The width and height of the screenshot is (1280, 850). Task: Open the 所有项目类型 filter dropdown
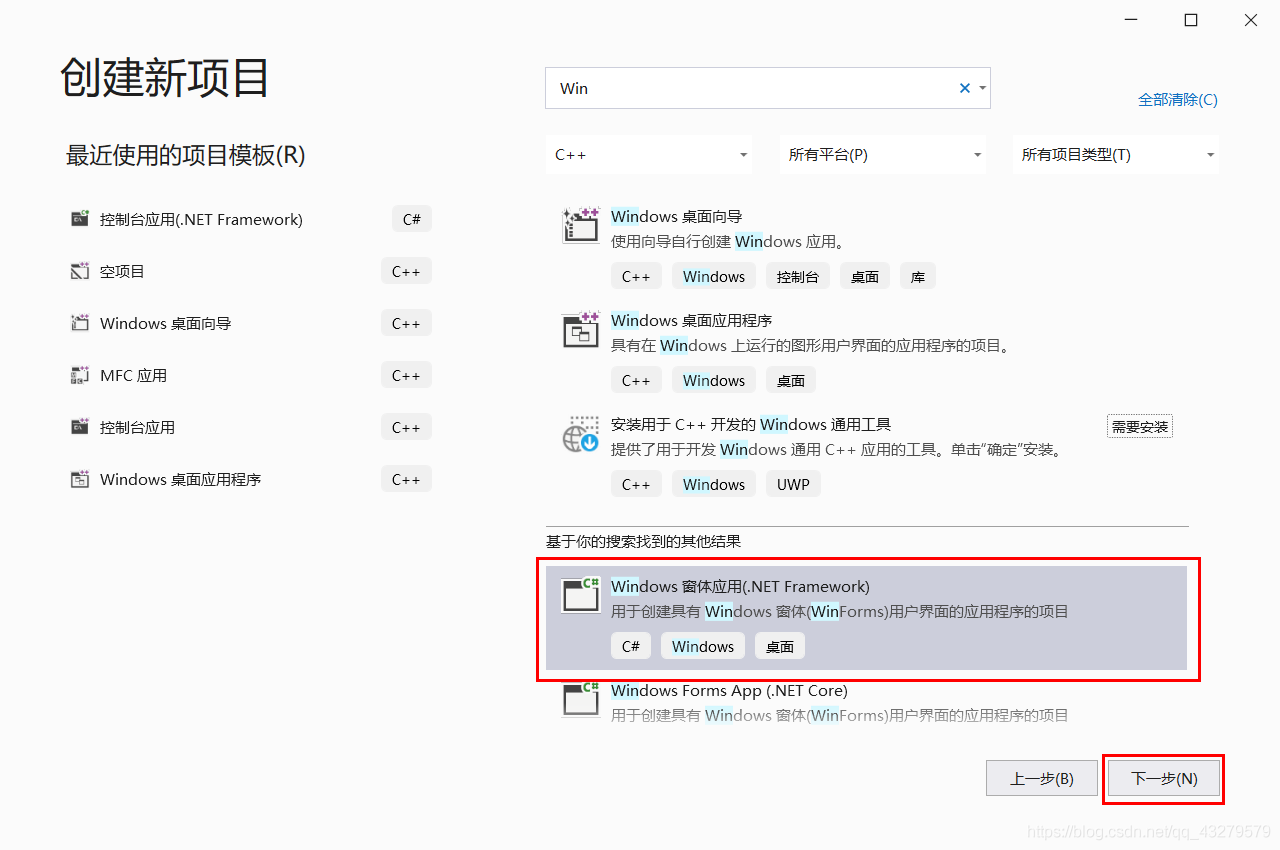tap(1116, 155)
